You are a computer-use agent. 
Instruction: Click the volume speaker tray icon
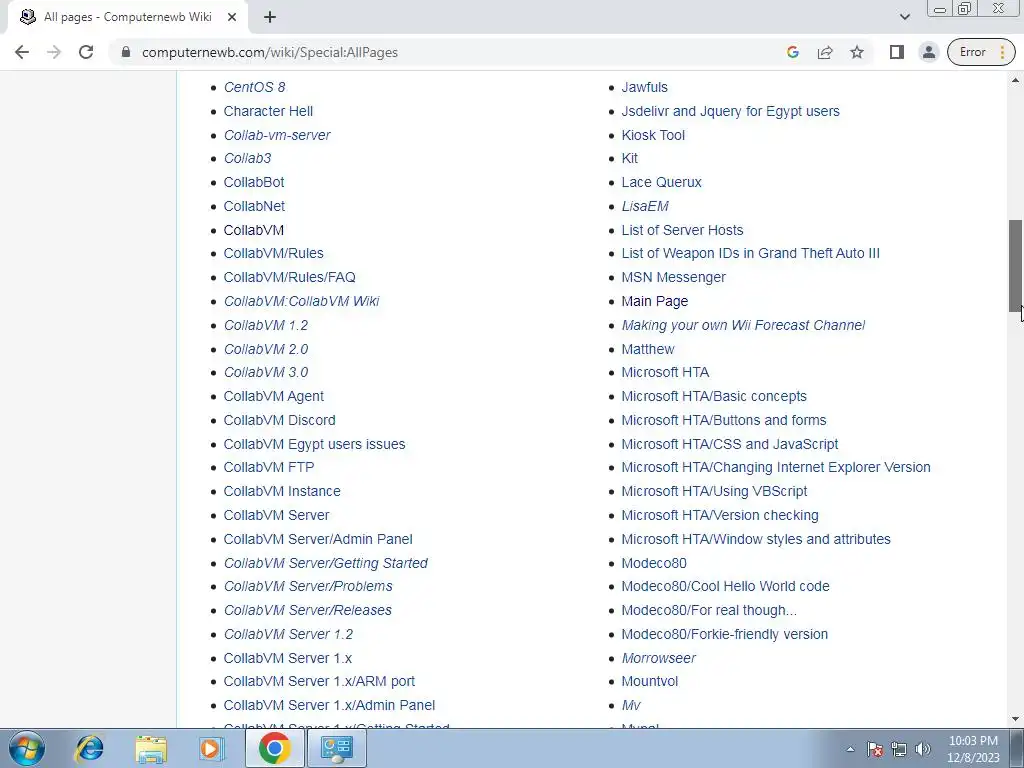click(x=923, y=749)
